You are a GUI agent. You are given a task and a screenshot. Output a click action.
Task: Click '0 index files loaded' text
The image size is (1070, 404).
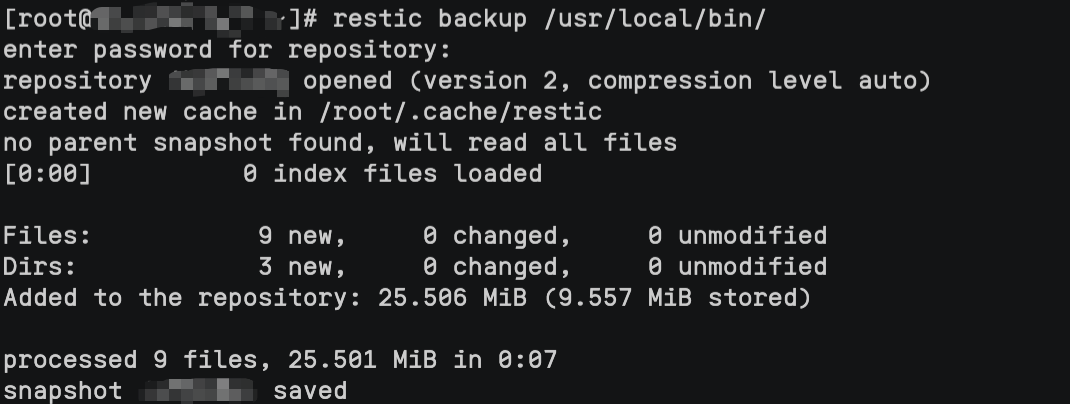392,174
